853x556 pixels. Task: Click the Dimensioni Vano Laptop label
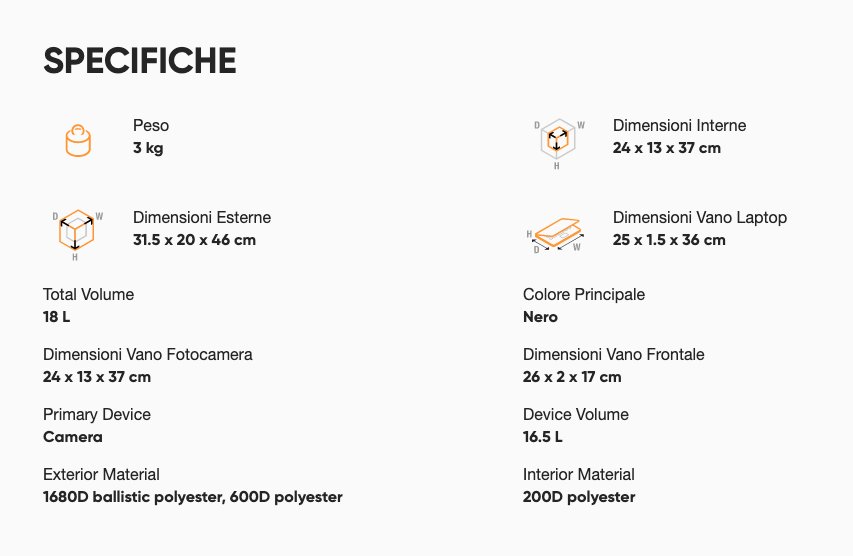coord(700,218)
